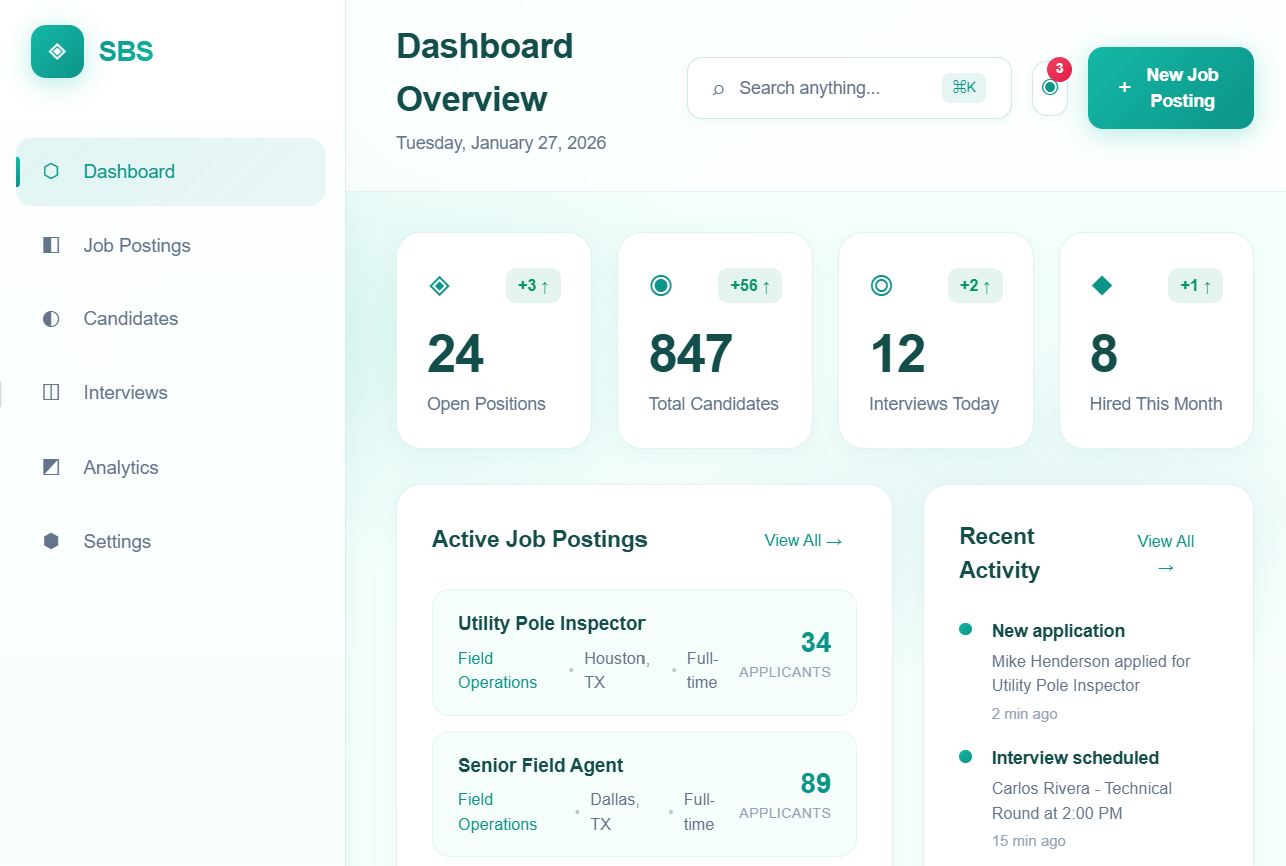Image resolution: width=1286 pixels, height=866 pixels.
Task: View all Recent Activity
Action: tap(1165, 553)
